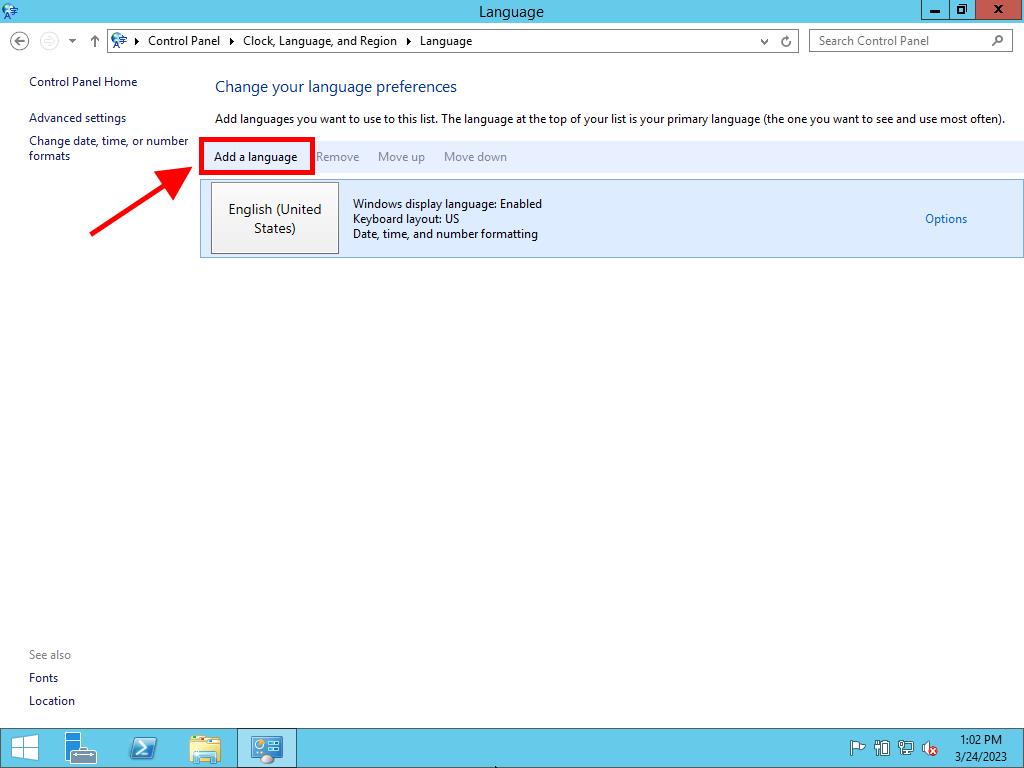Click the taskbar clock 1:02 PM
Screen dimensions: 1024x768
(980, 740)
